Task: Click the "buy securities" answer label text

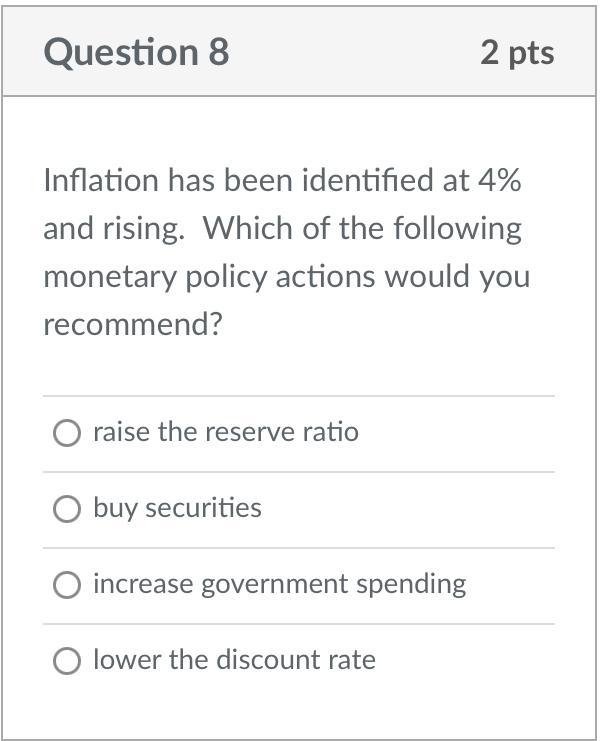Action: (177, 509)
